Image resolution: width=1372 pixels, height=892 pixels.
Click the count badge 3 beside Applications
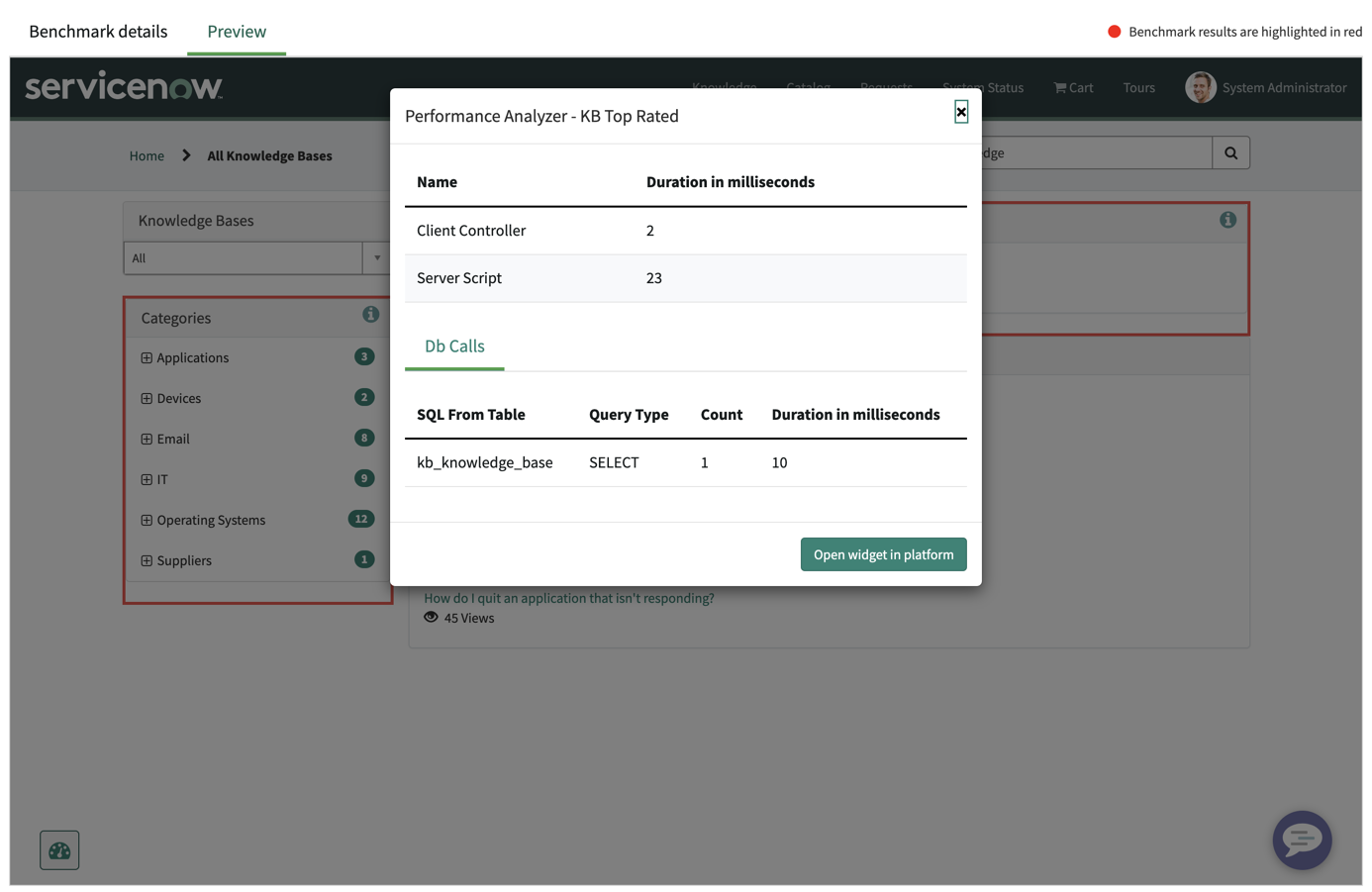364,356
